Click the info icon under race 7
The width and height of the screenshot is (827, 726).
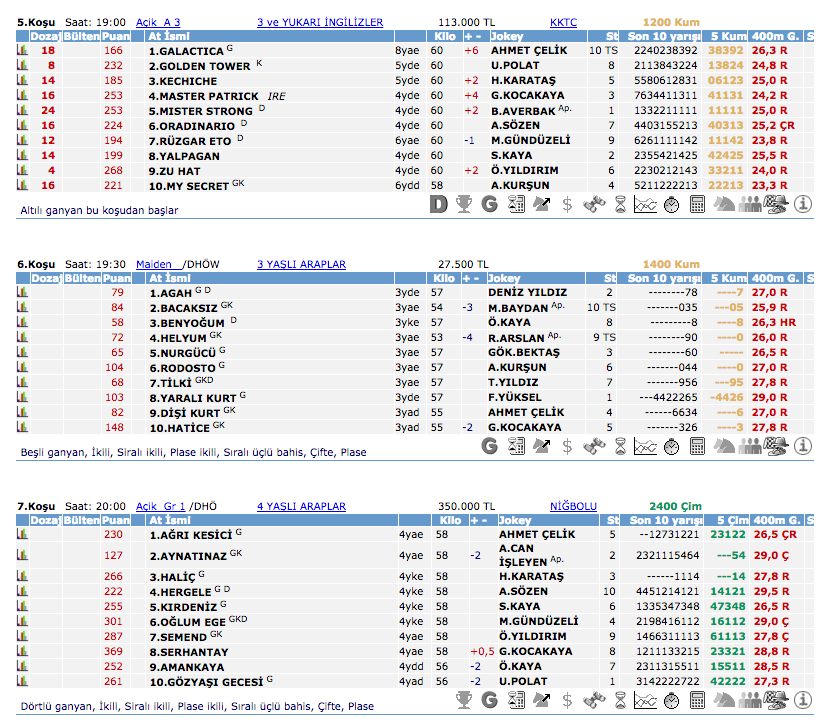click(x=802, y=699)
